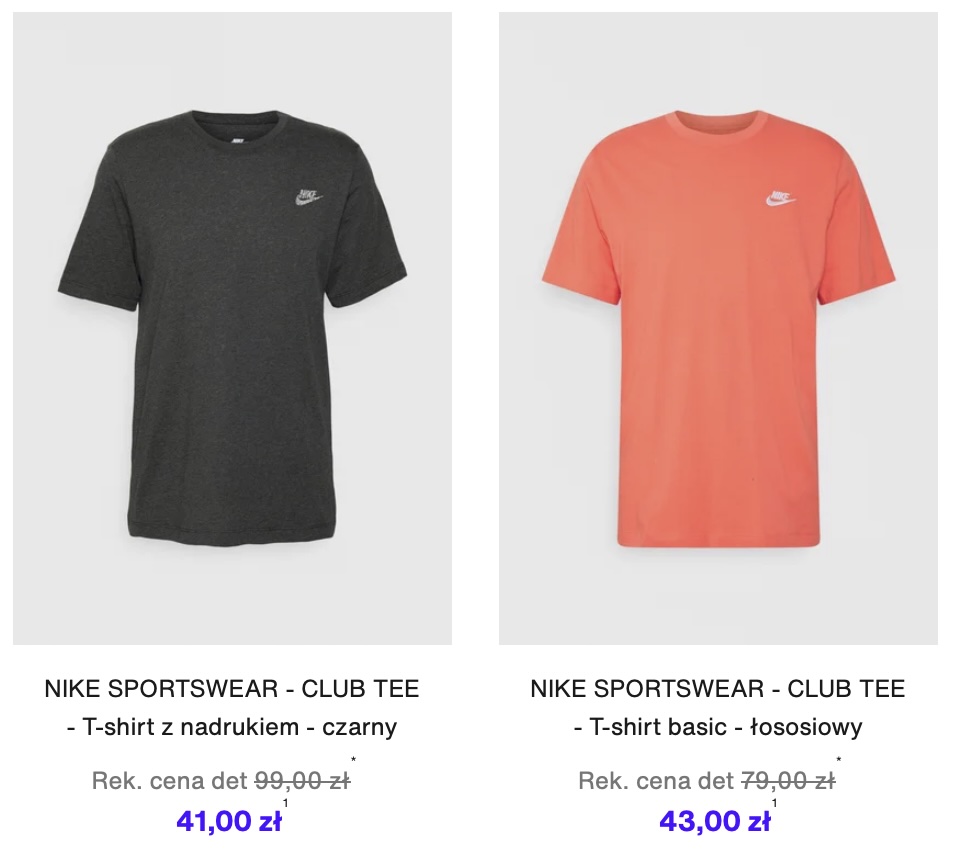
Task: Open the right NIKE SPORTSWEAR - CLUB TEE title
Action: [718, 689]
